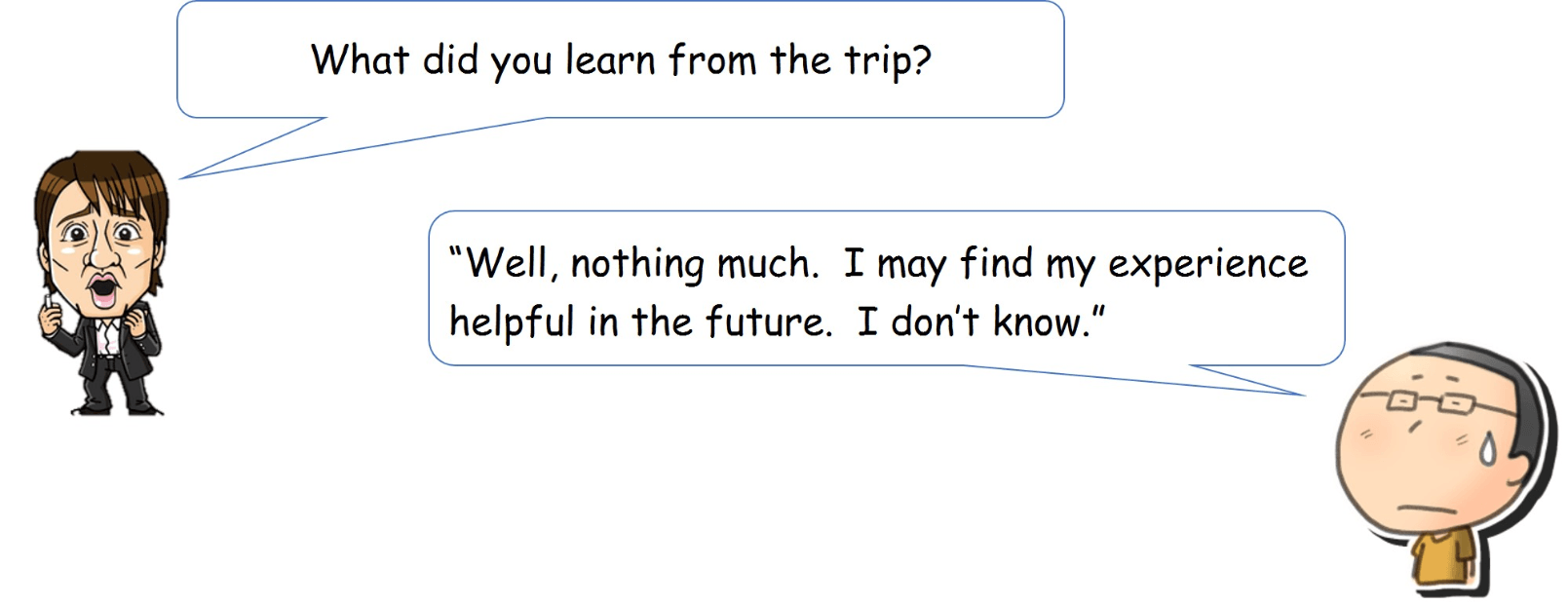Click the suited man's brown hair
The height and width of the screenshot is (605, 1568).
point(101,190)
